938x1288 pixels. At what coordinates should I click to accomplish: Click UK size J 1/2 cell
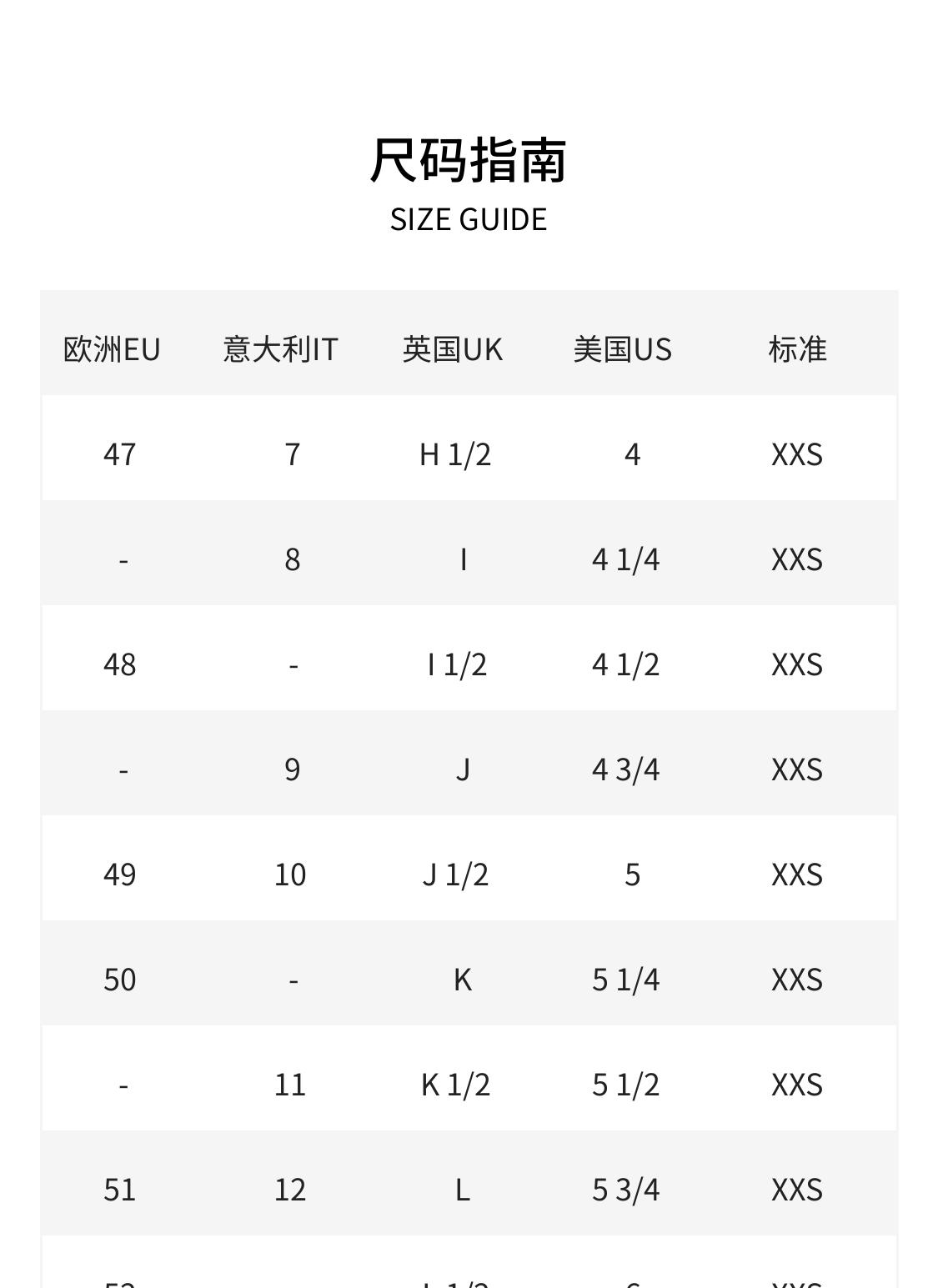(455, 875)
